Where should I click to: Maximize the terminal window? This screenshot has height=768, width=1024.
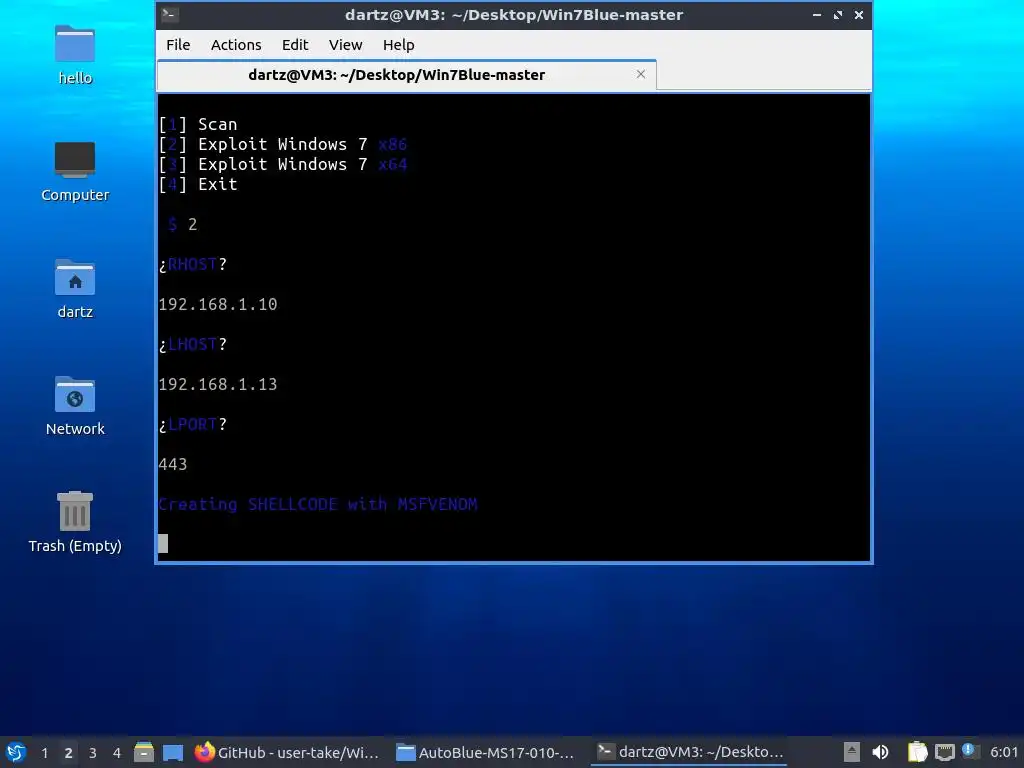coord(838,14)
